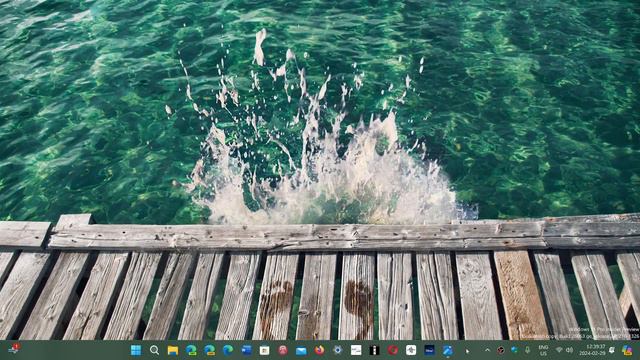
Task: Open the badged Edge icon beside File Explorer
Action: pos(191,350)
